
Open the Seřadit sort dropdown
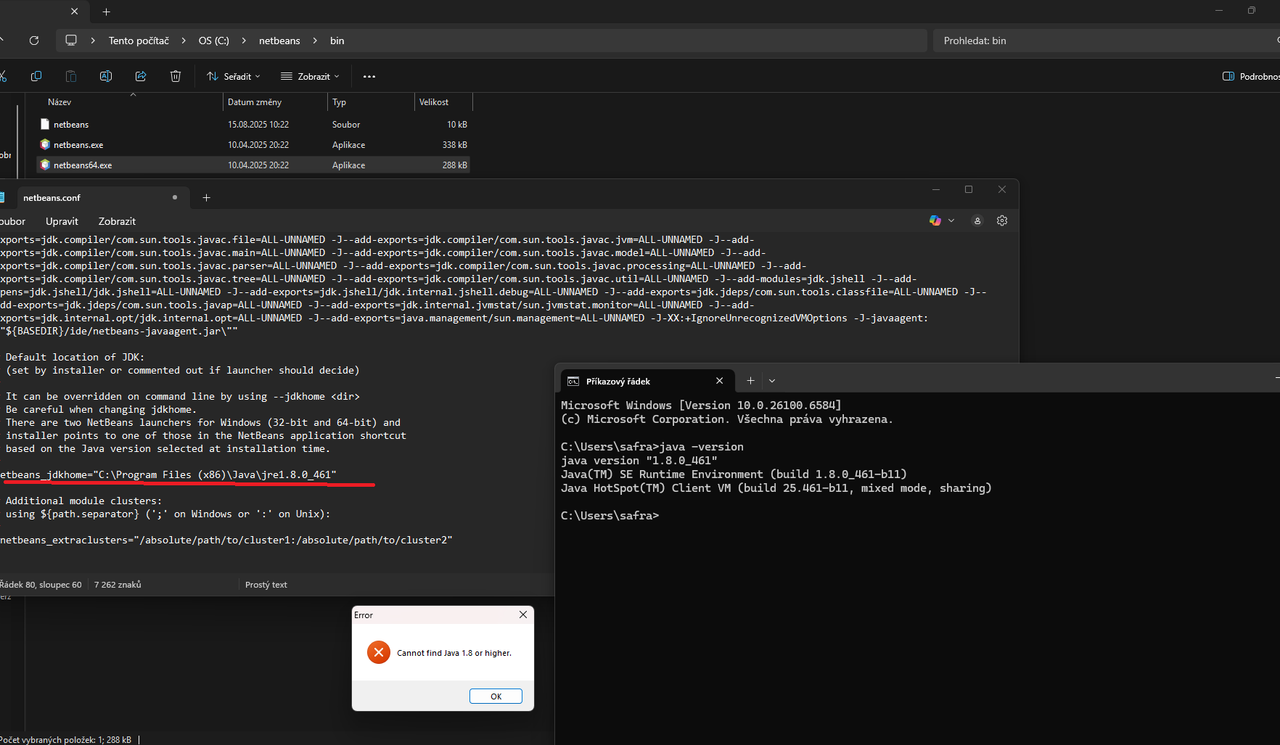click(x=233, y=76)
